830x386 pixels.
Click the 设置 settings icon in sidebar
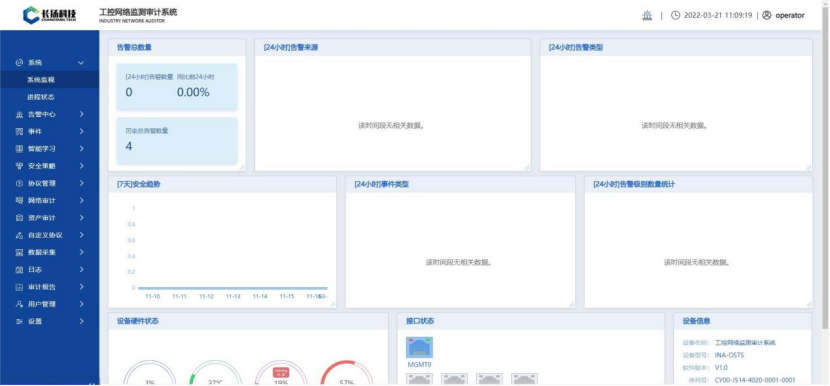(x=20, y=321)
